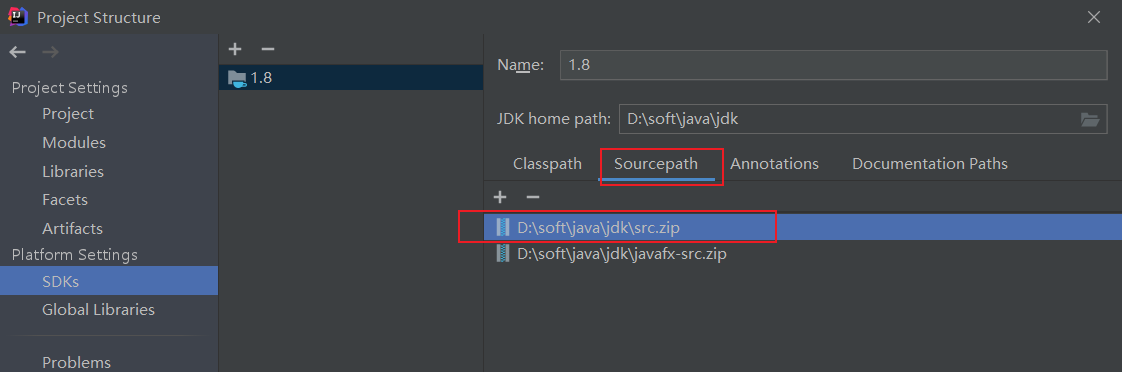Add a new SDK with plus icon
The height and width of the screenshot is (372, 1122).
[x=235, y=49]
